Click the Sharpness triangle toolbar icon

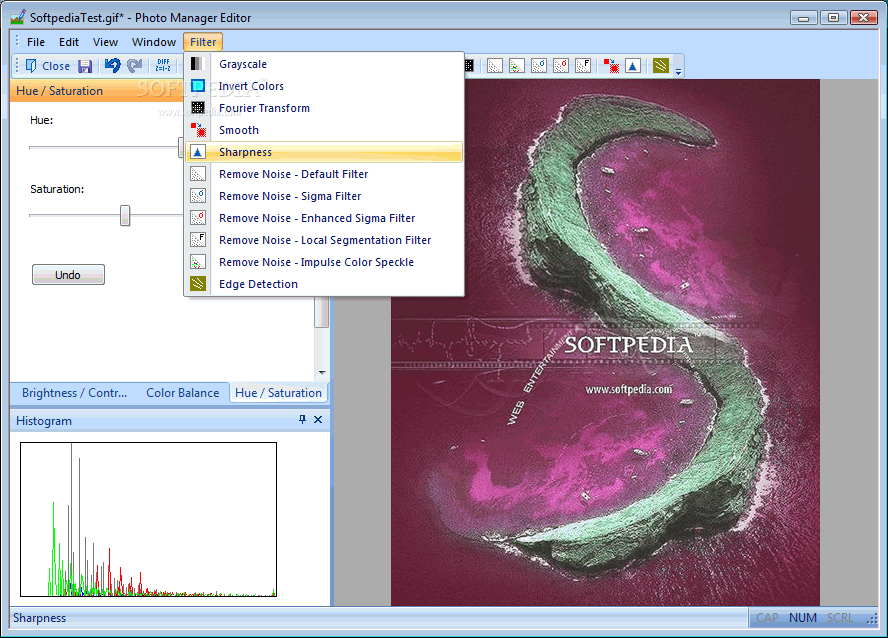633,66
